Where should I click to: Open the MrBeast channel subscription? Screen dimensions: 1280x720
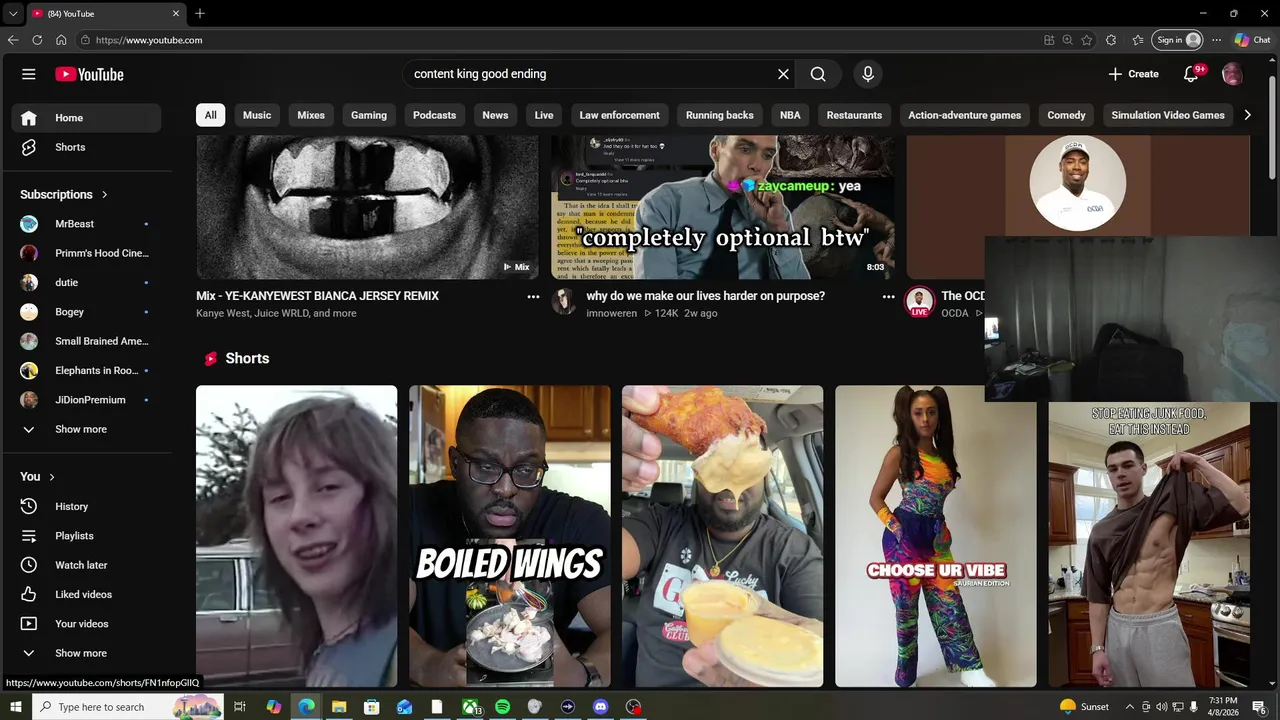click(x=86, y=224)
